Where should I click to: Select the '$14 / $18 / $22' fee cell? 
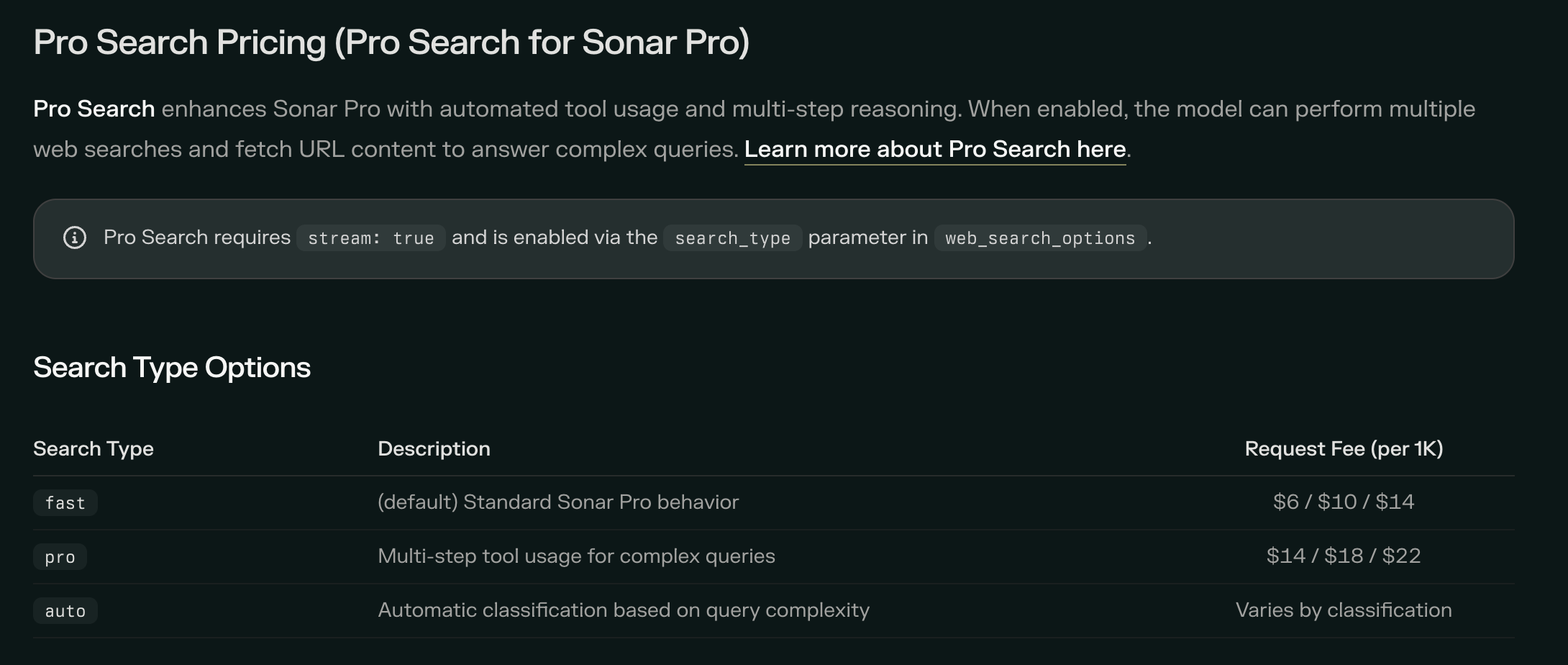(1343, 556)
